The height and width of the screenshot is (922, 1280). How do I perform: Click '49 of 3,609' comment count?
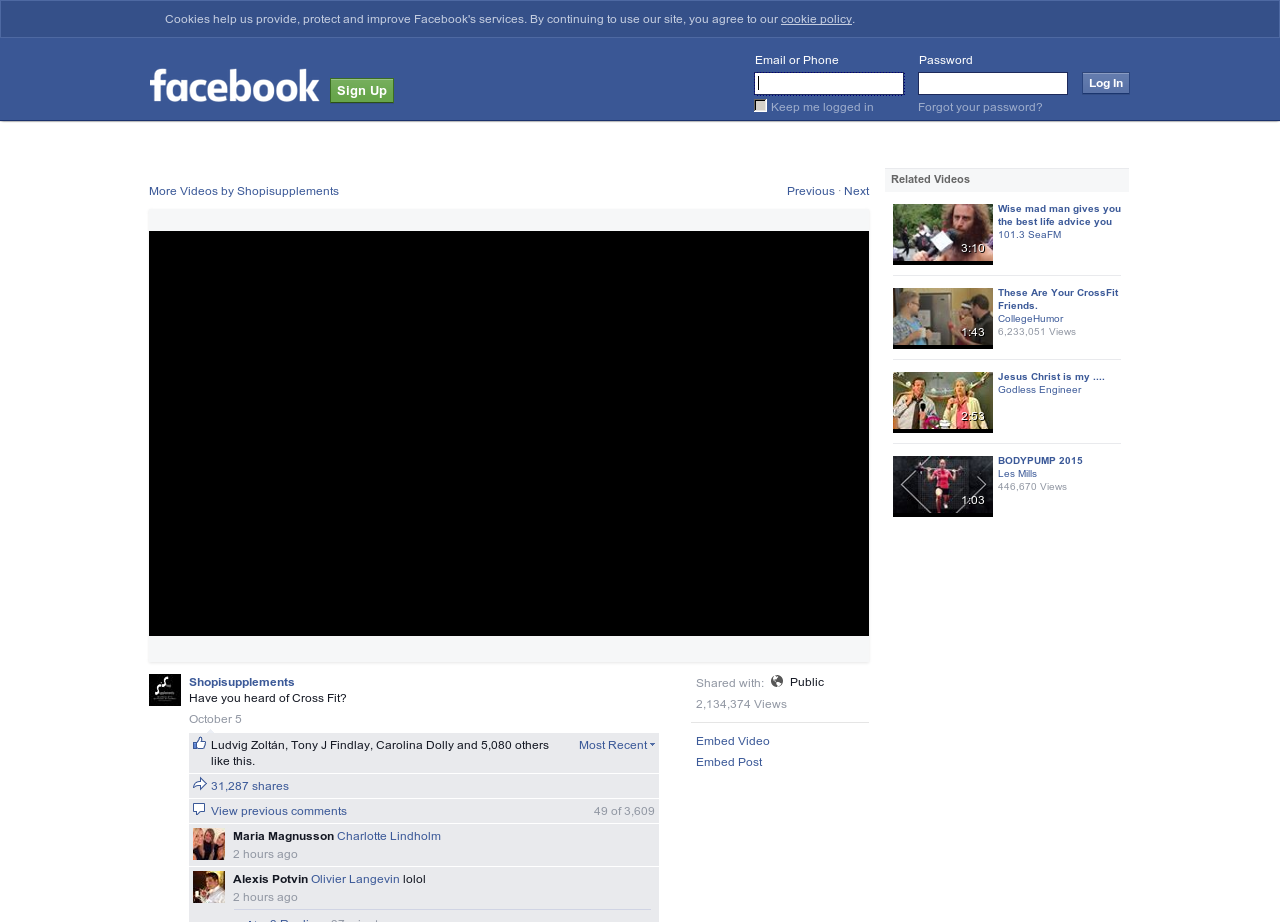(x=624, y=811)
